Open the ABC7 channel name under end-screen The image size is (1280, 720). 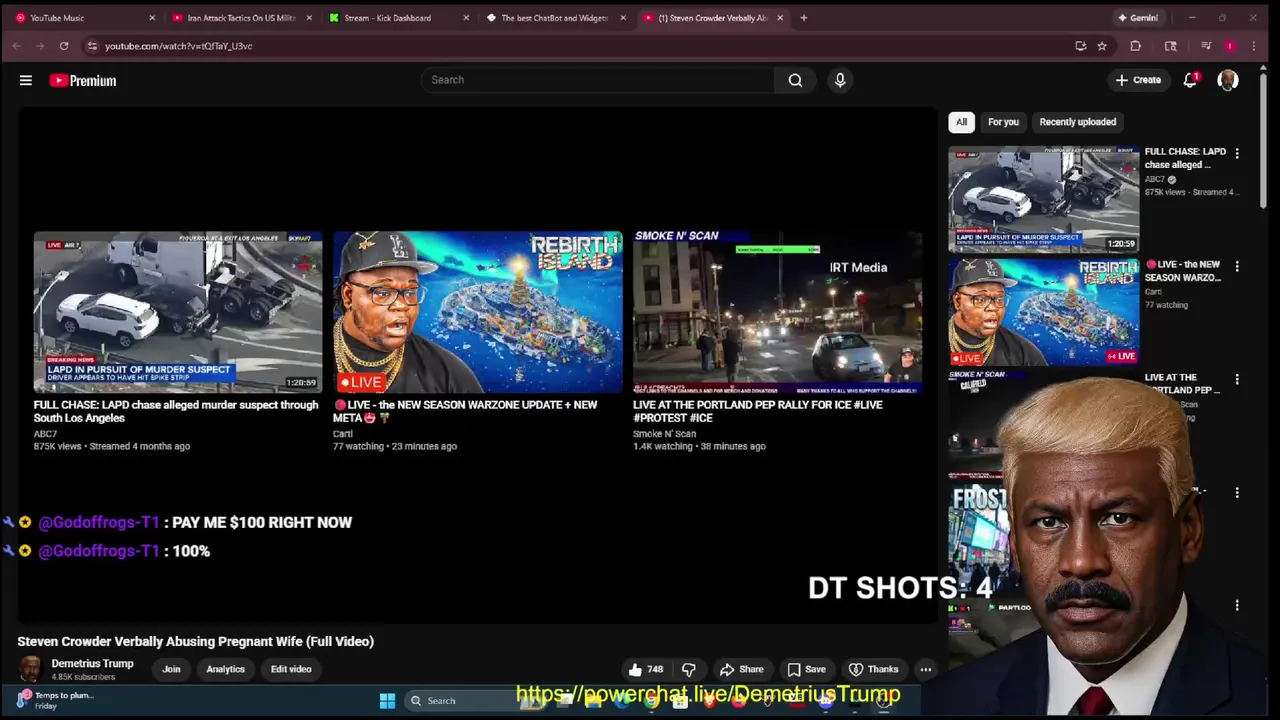(45, 434)
